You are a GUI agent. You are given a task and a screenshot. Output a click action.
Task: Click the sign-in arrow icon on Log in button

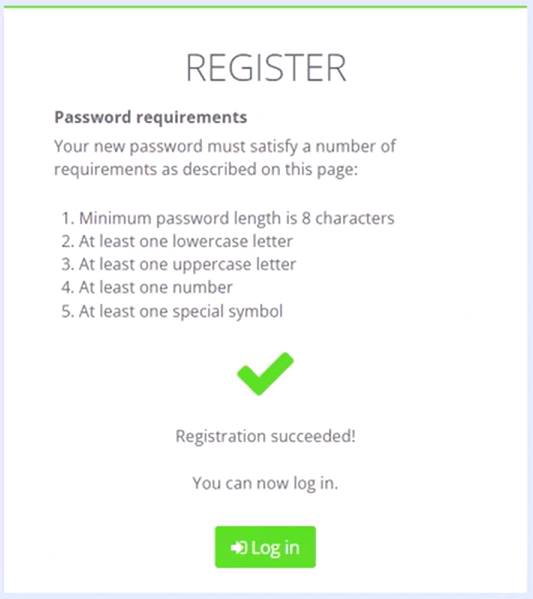(238, 548)
